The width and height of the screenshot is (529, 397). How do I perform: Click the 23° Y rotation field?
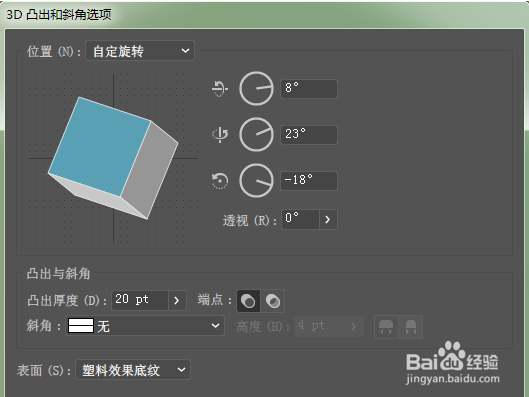click(309, 135)
